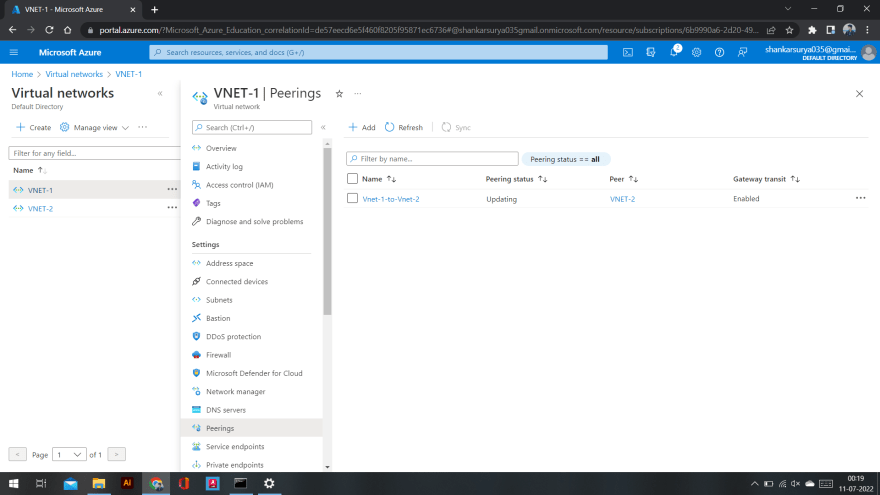The image size is (880, 495).
Task: Open the Mail app from the taskbar
Action: [70, 483]
